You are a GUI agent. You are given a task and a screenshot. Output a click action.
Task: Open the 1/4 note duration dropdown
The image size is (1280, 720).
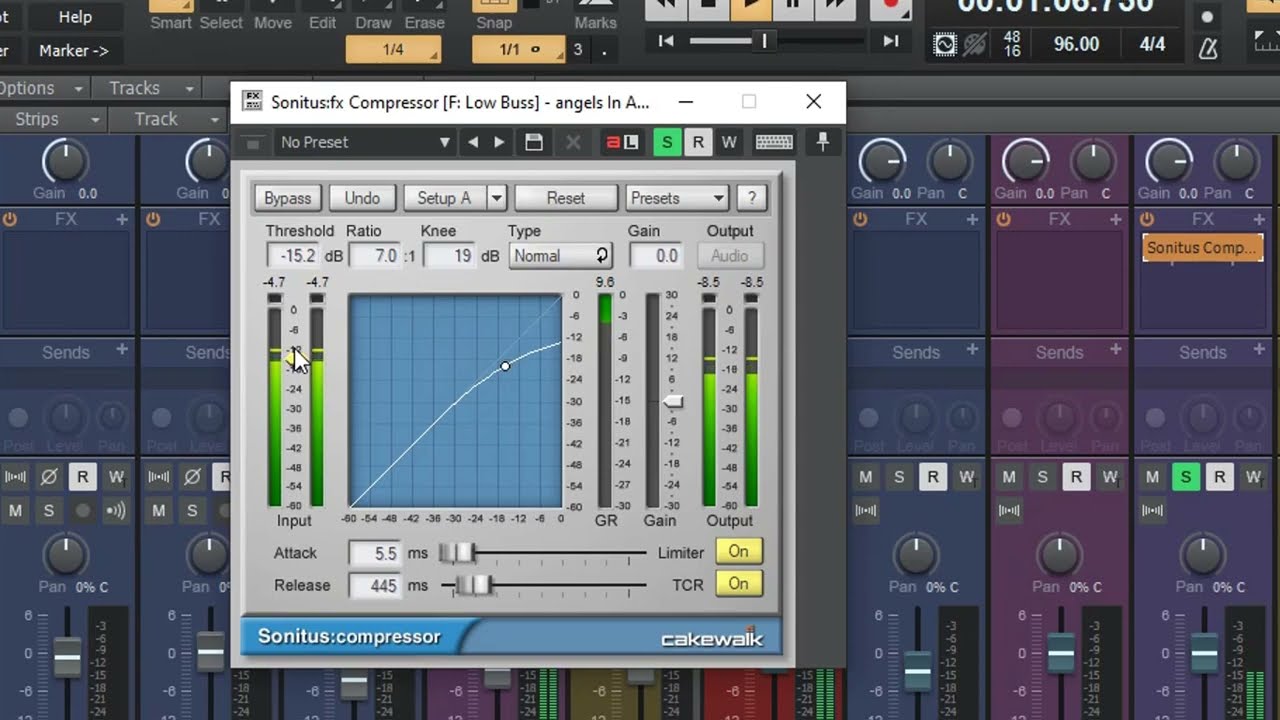coord(394,49)
